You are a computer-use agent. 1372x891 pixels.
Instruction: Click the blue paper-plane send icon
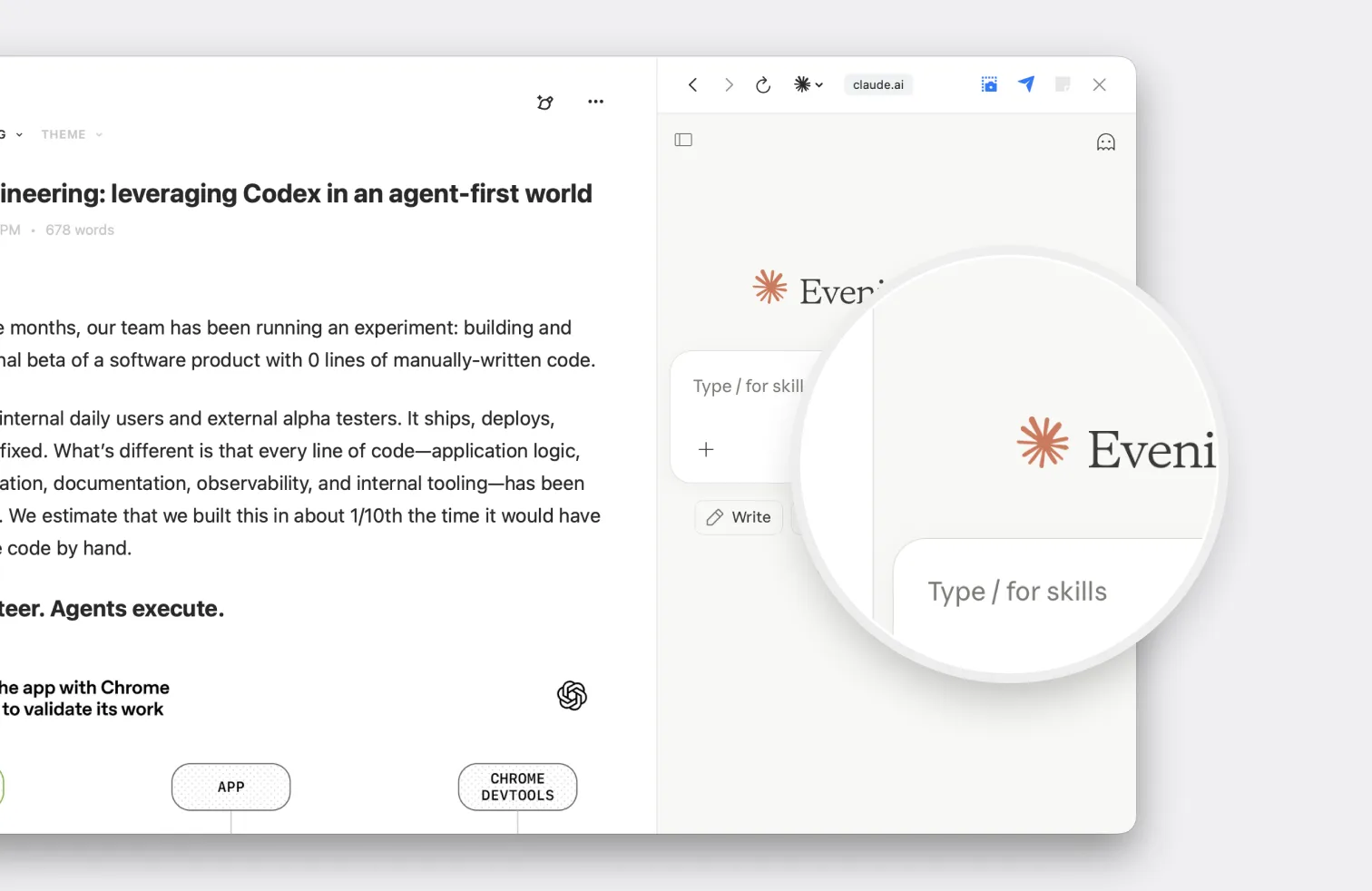point(1026,84)
